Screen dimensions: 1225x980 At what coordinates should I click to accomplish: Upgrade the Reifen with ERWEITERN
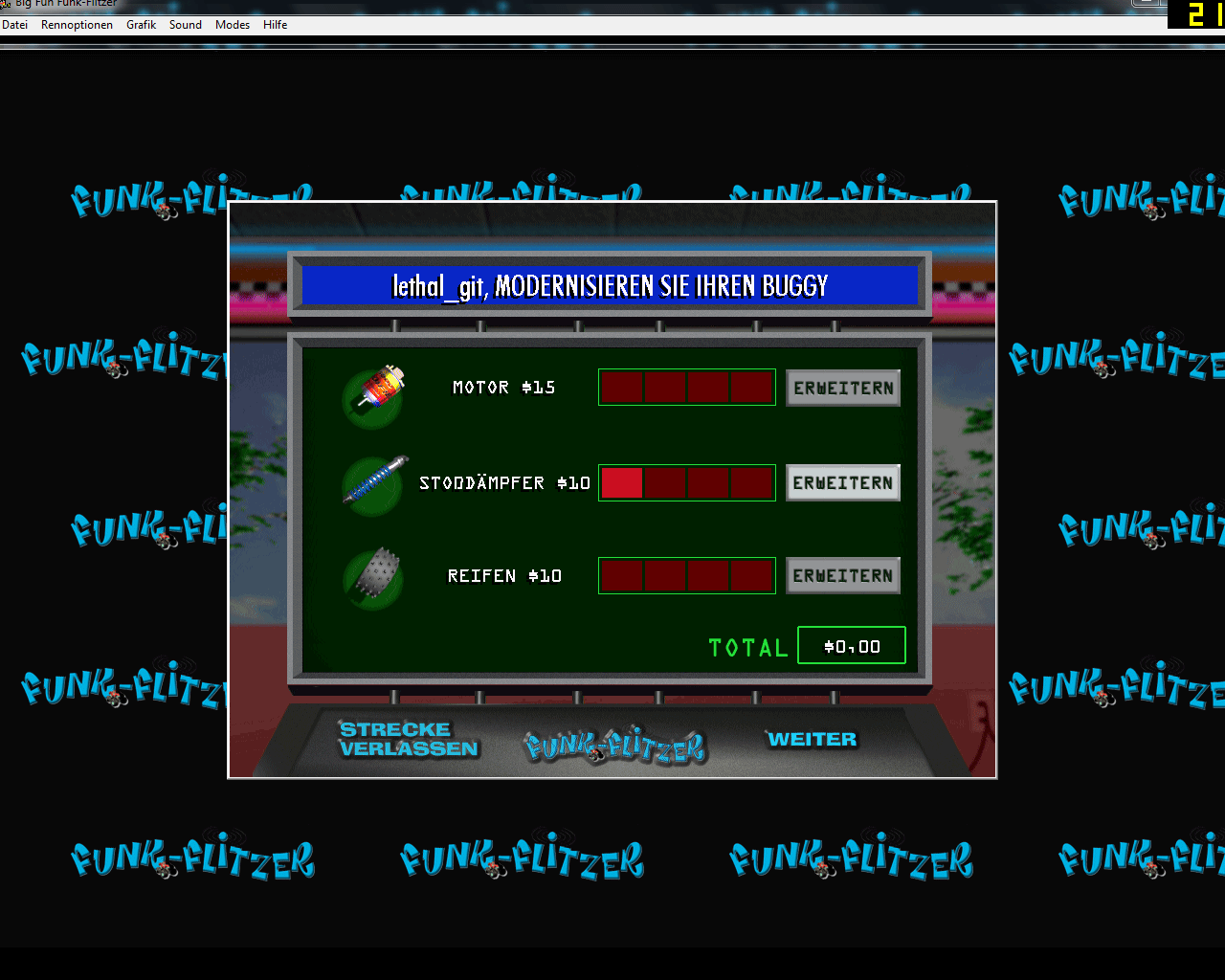coord(843,576)
